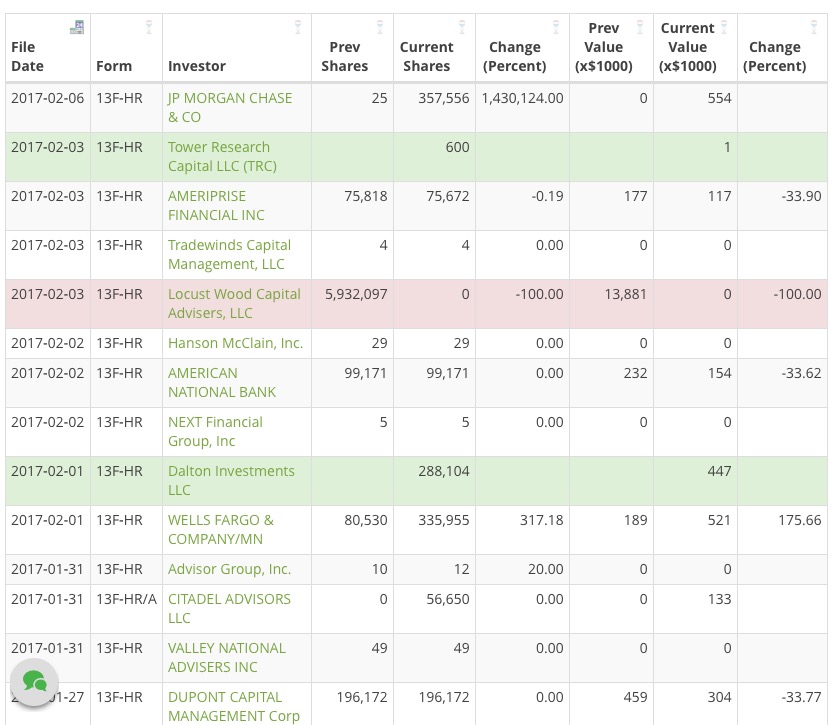Viewport: 832px width, 725px height.
Task: Sort by Prev Value icon
Action: [x=640, y=27]
